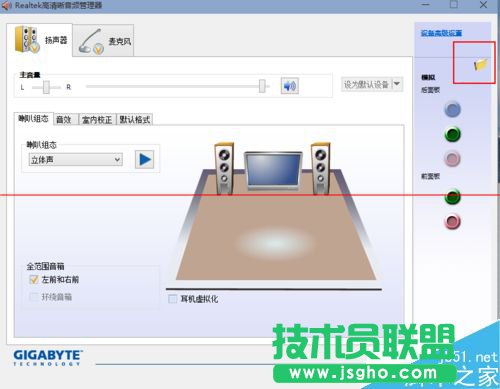This screenshot has height=389, width=500.
Task: Enable headphone virtualization (耳机虚拟化) checkbox
Action: [173, 299]
